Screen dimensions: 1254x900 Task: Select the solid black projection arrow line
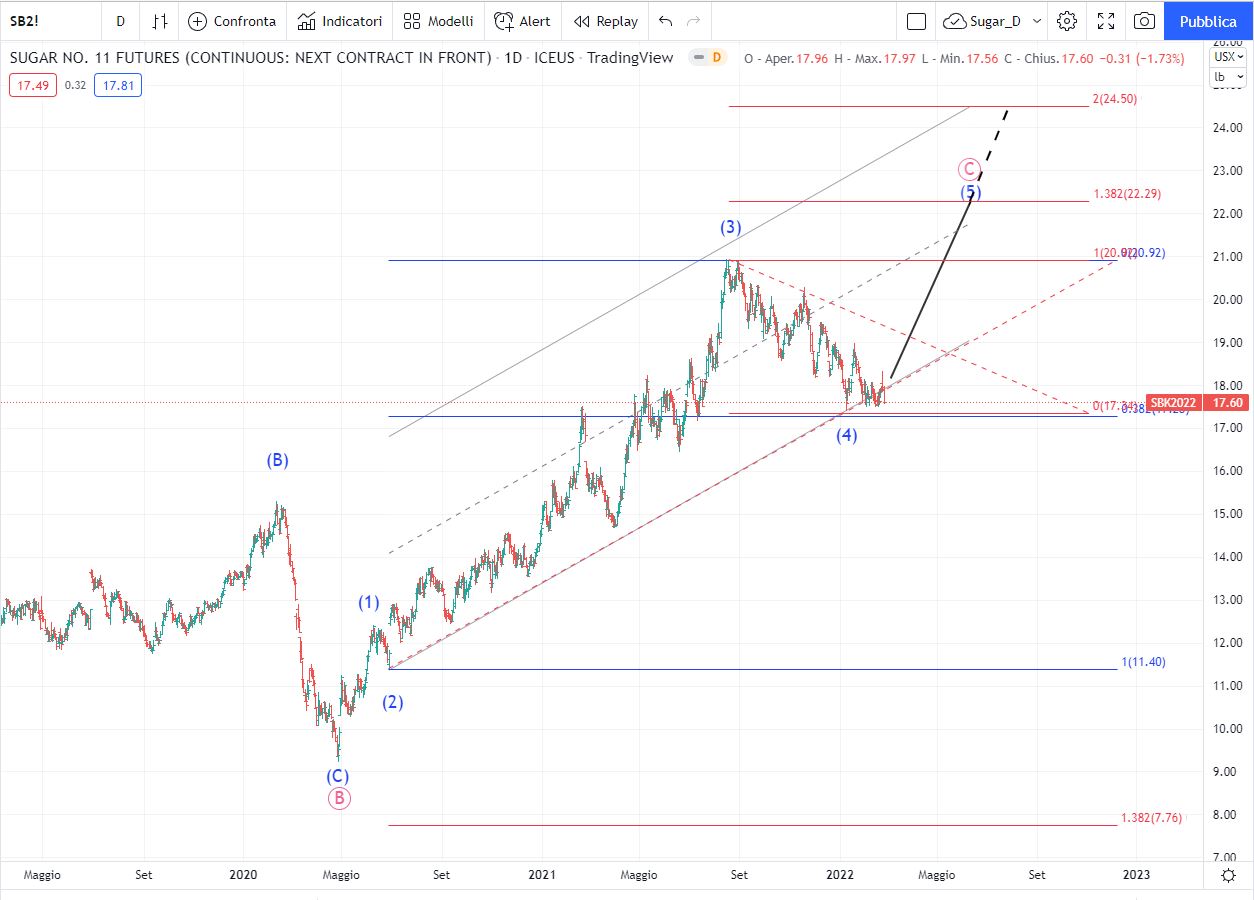pyautogui.click(x=930, y=288)
